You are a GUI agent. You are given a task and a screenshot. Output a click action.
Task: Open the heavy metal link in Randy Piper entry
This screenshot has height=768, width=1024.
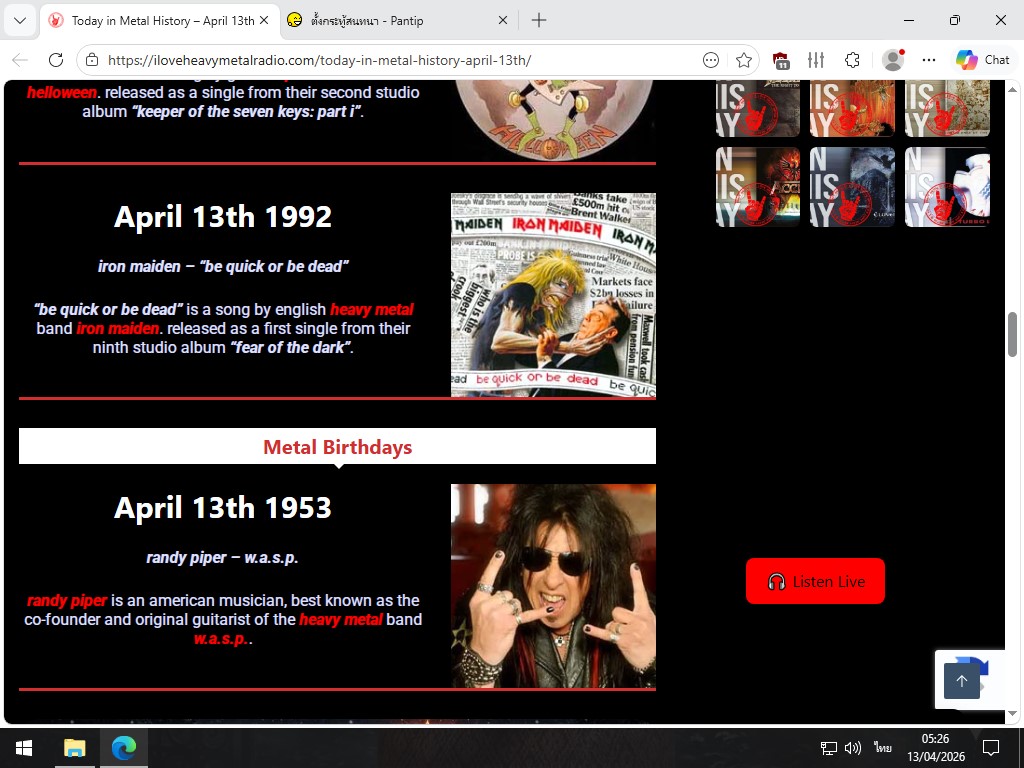click(340, 620)
